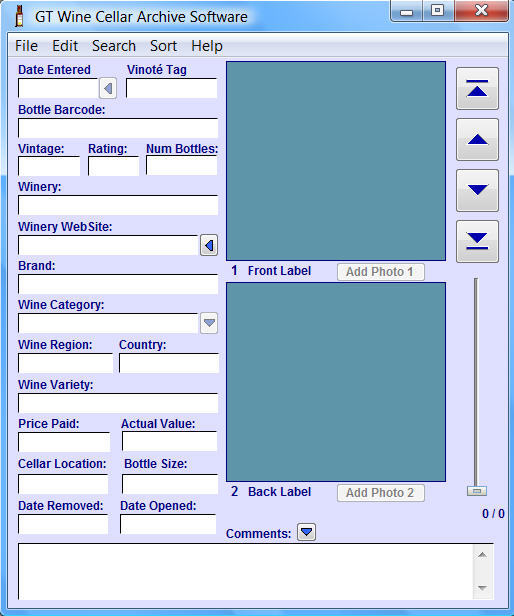The image size is (514, 616).
Task: Open the Sort menu
Action: click(163, 46)
